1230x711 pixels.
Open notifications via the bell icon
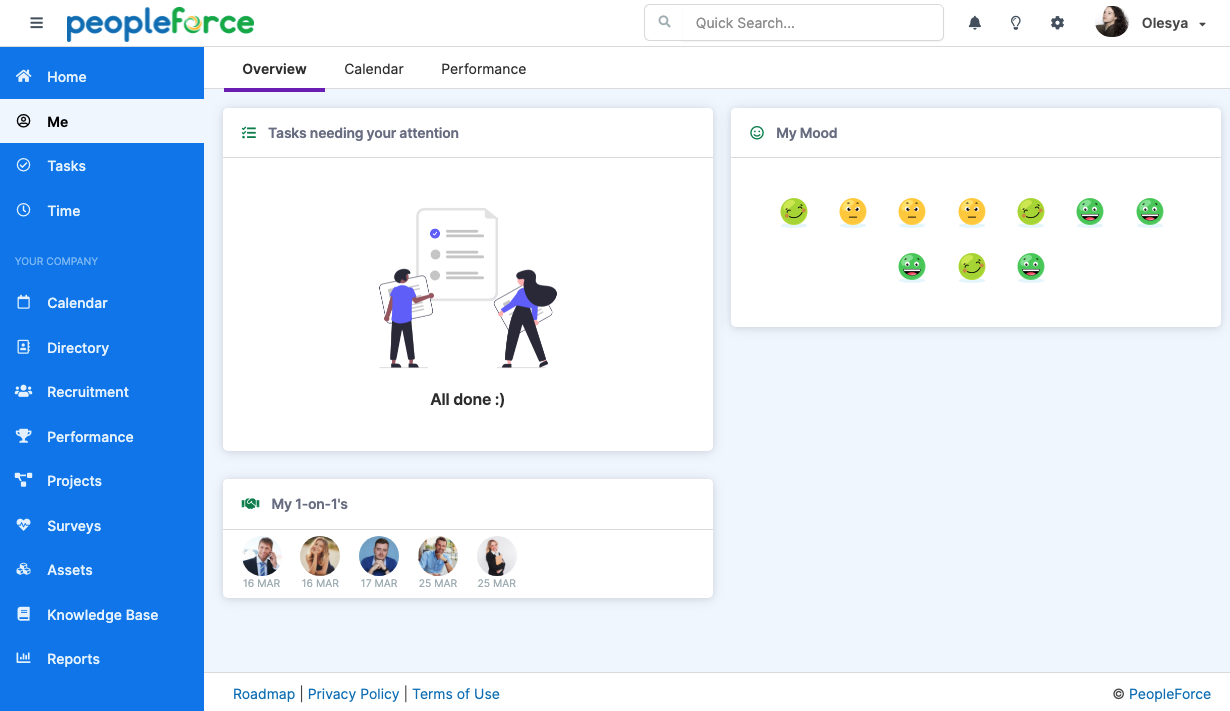[975, 23]
